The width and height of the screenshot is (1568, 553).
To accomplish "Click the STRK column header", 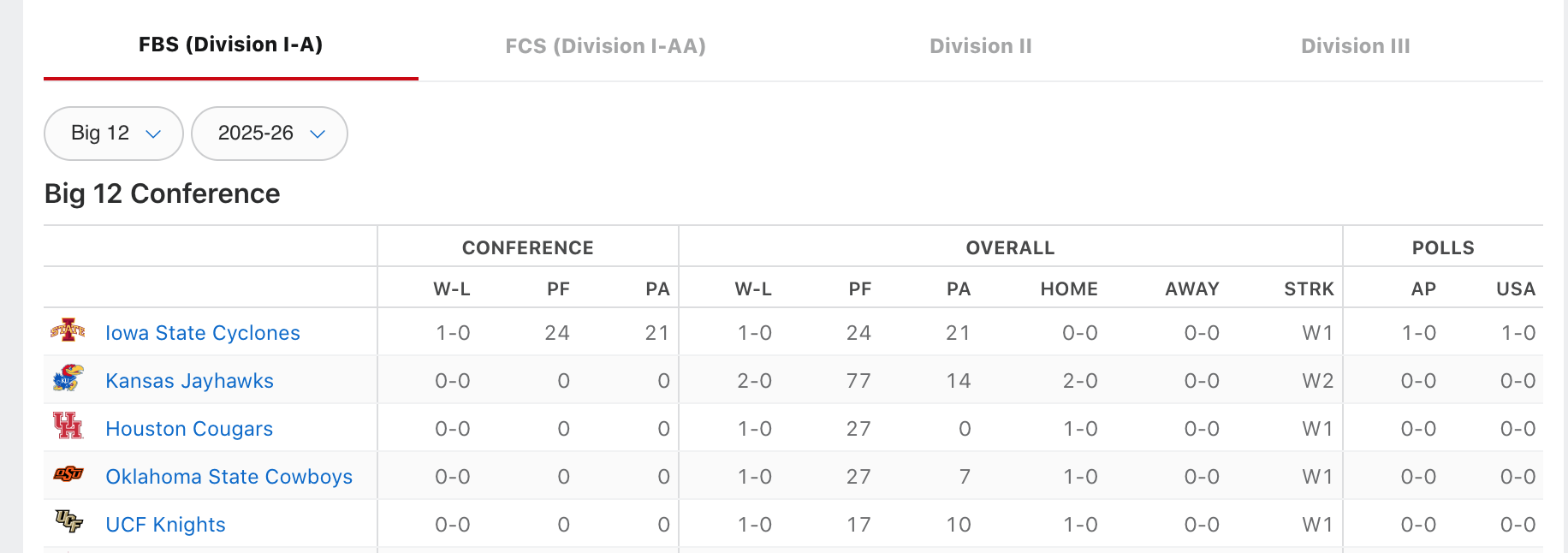I will (1309, 289).
